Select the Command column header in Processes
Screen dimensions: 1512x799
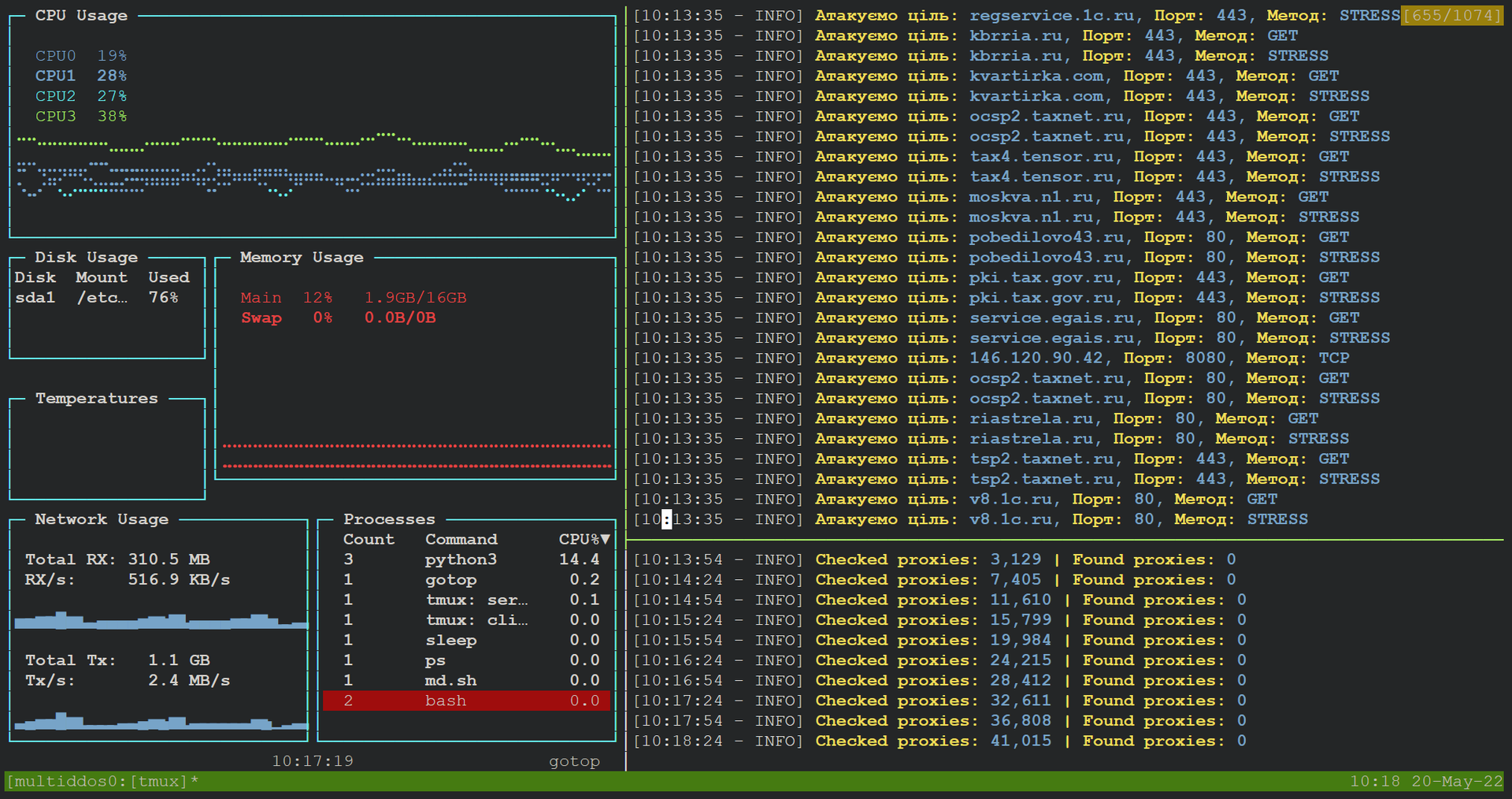[461, 540]
